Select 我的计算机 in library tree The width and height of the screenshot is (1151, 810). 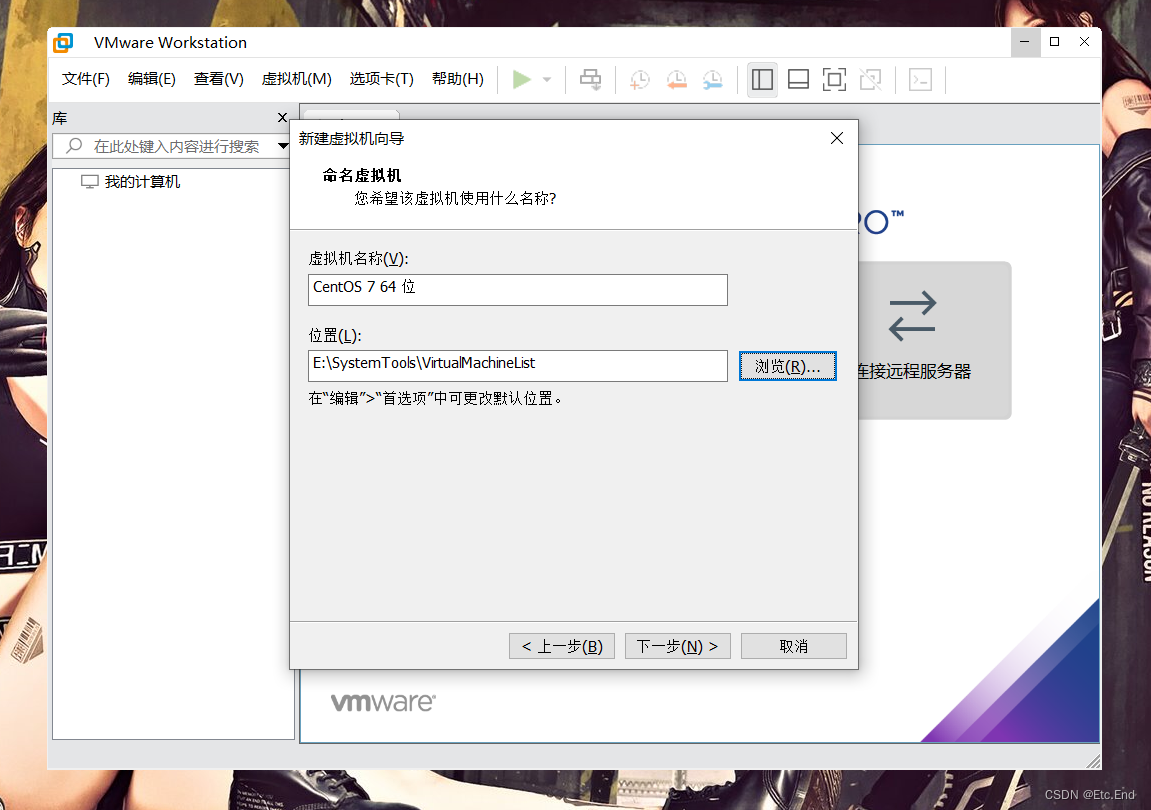point(142,181)
